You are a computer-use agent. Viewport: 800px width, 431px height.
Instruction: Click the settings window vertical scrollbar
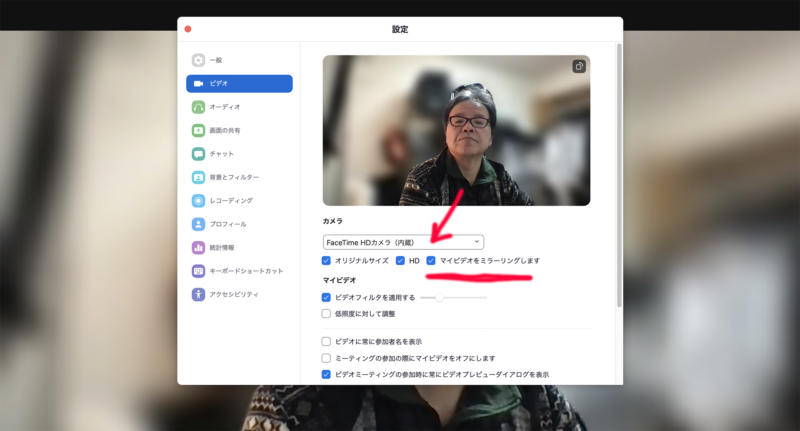pos(619,175)
